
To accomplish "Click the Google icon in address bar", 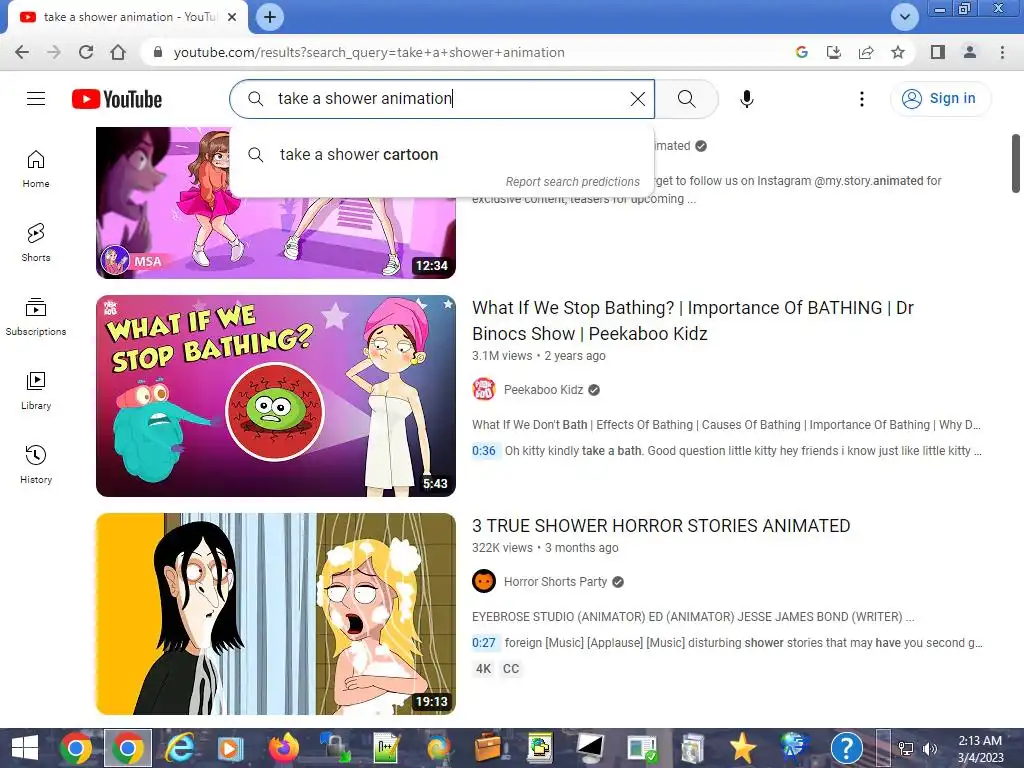I will click(x=802, y=52).
